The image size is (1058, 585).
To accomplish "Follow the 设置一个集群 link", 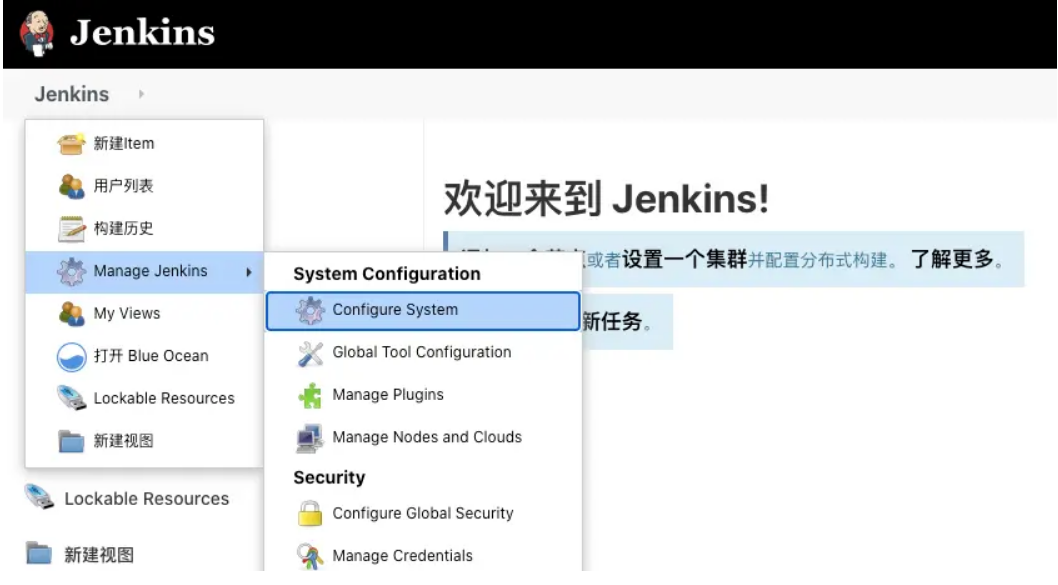I will [x=684, y=259].
